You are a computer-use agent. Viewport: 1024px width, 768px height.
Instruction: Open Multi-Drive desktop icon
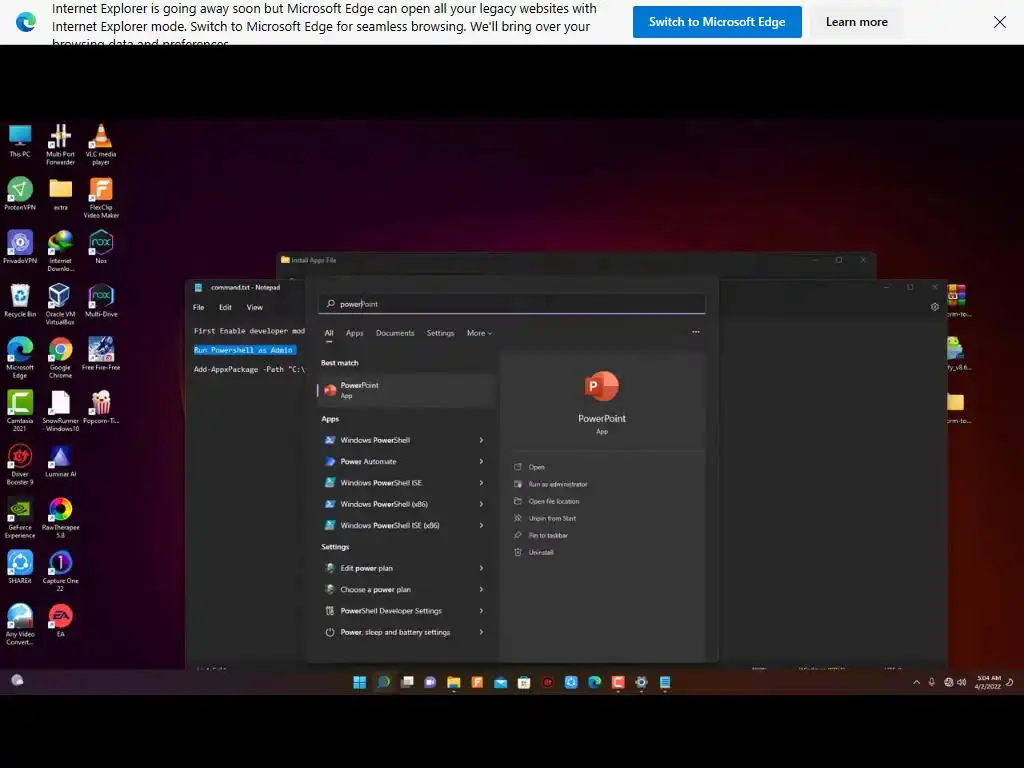point(101,300)
